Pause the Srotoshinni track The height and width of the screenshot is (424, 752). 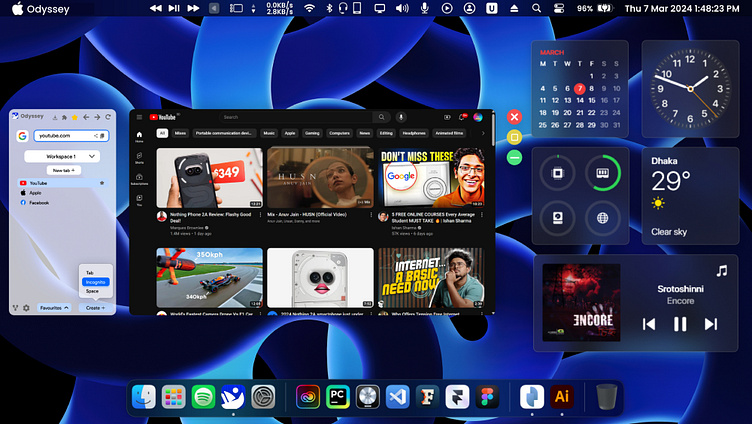coord(680,323)
